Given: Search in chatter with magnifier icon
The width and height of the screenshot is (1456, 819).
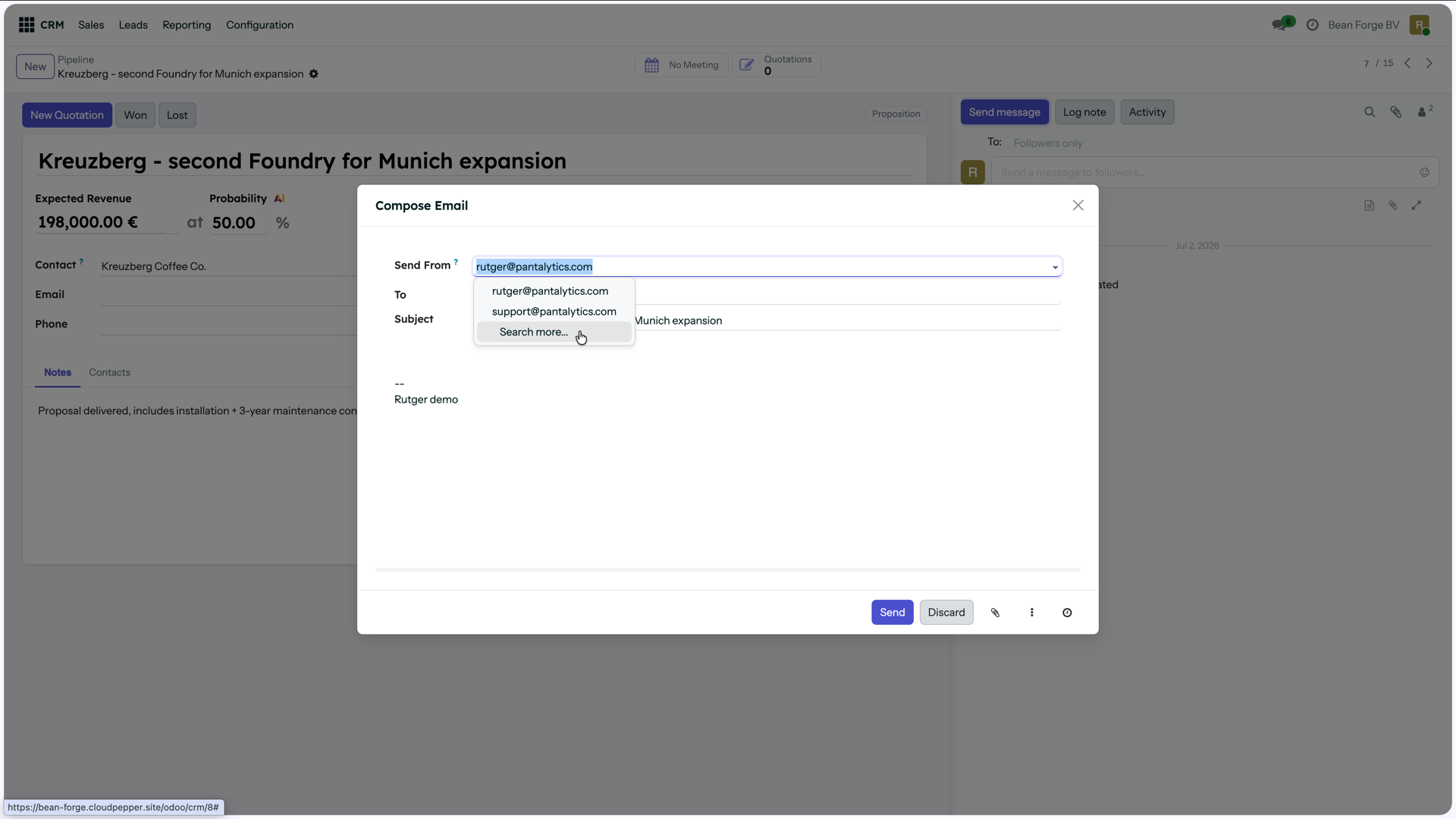Looking at the screenshot, I should 1370,112.
